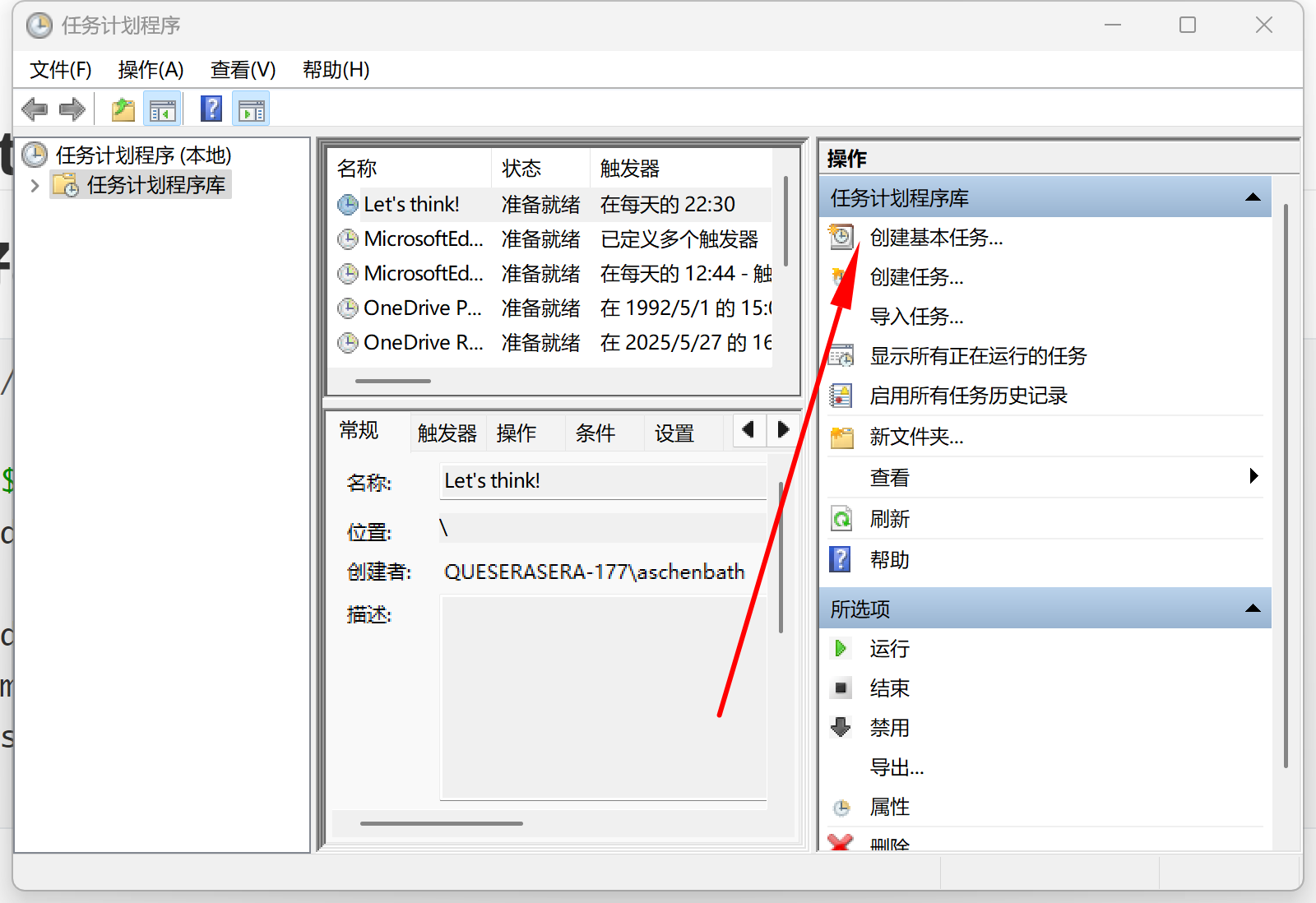Expand the 任务计划程序库 tree node
The height and width of the screenshot is (903, 1316).
coord(35,186)
